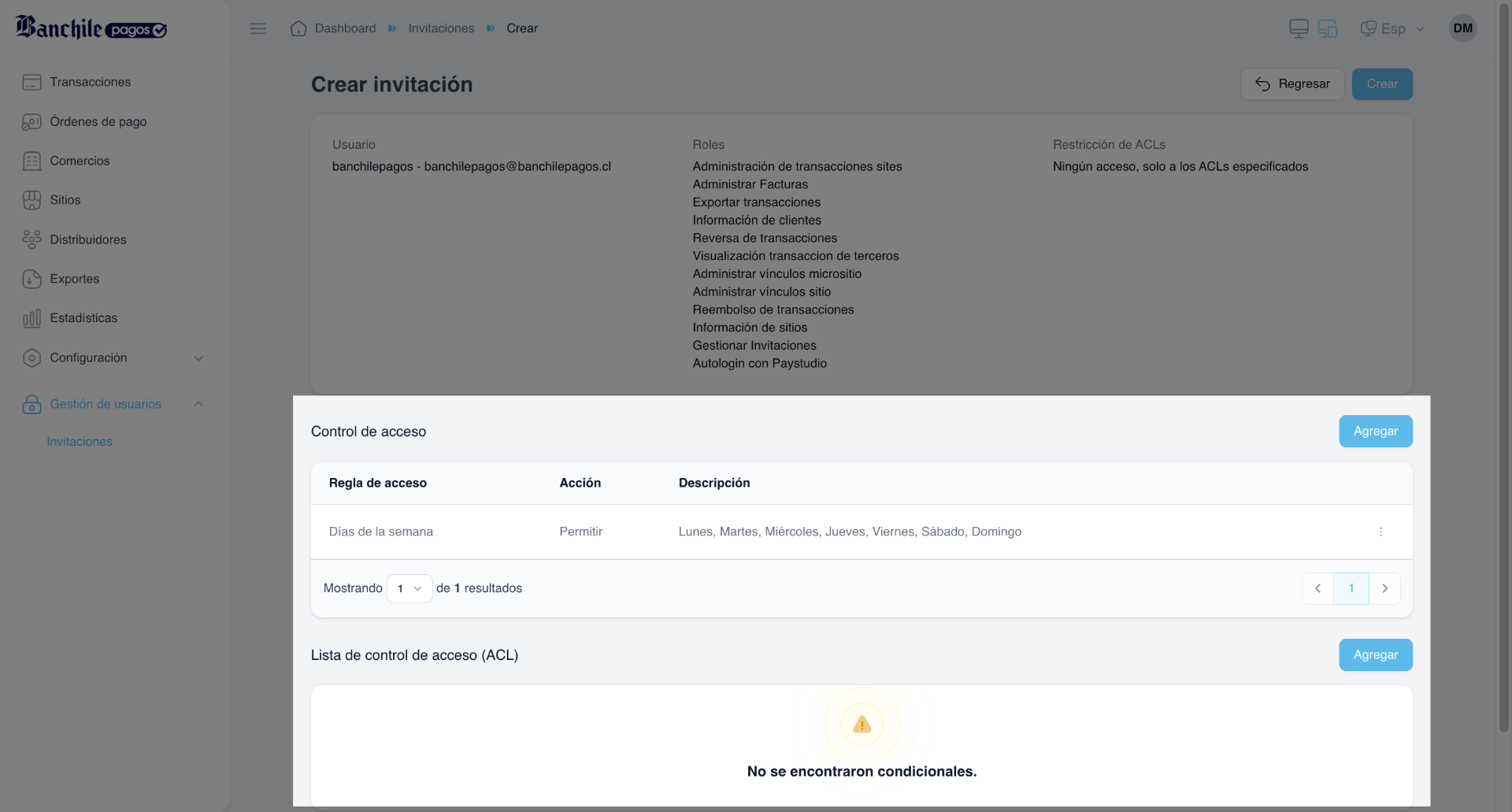This screenshot has height=812, width=1512.
Task: Go to the Dashboard breadcrumb link
Action: (345, 28)
